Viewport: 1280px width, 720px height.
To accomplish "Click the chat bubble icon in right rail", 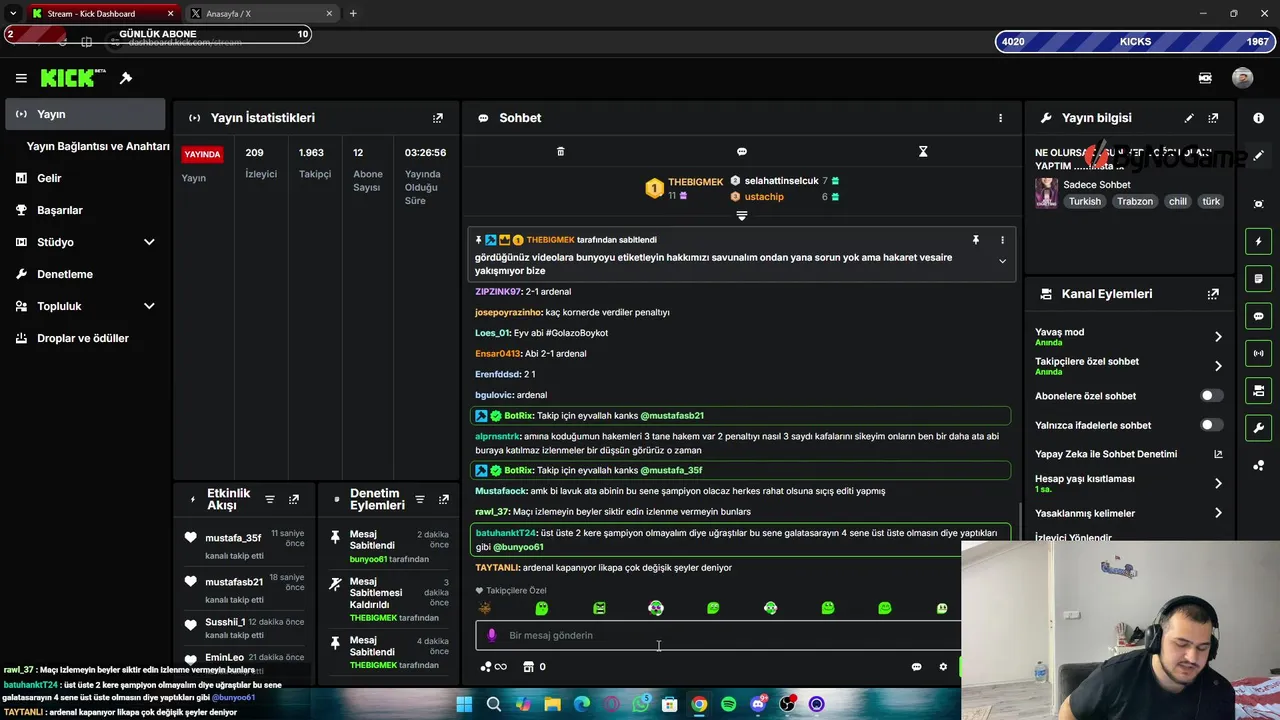I will [x=1258, y=316].
